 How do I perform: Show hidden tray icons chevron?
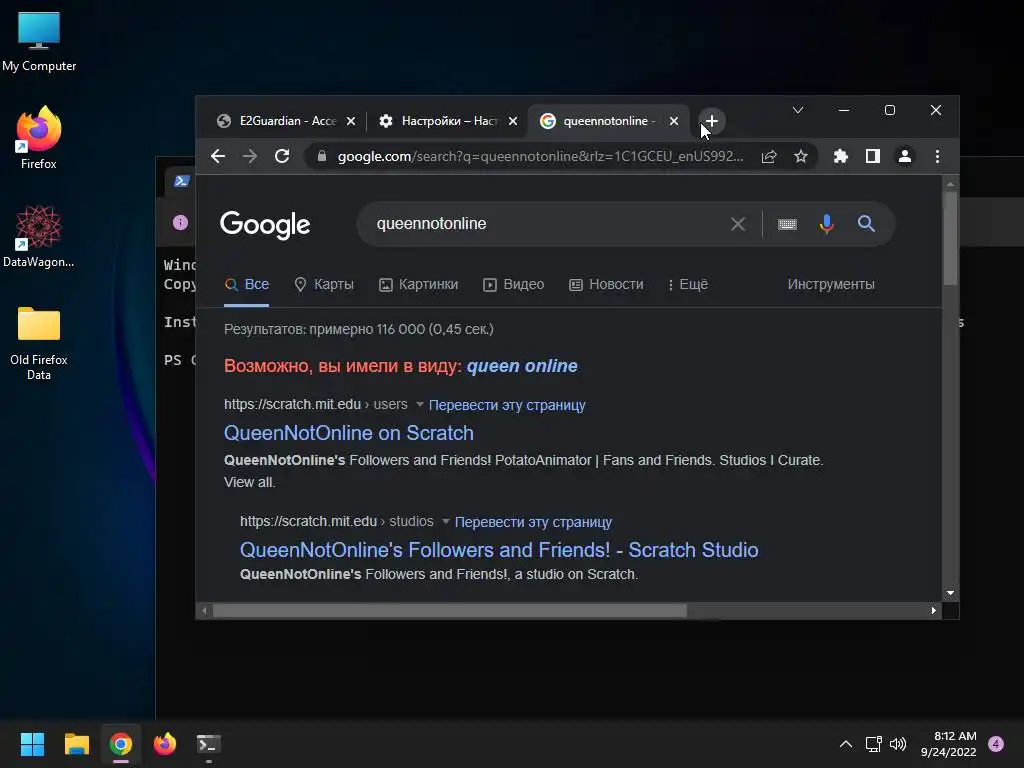pos(846,744)
